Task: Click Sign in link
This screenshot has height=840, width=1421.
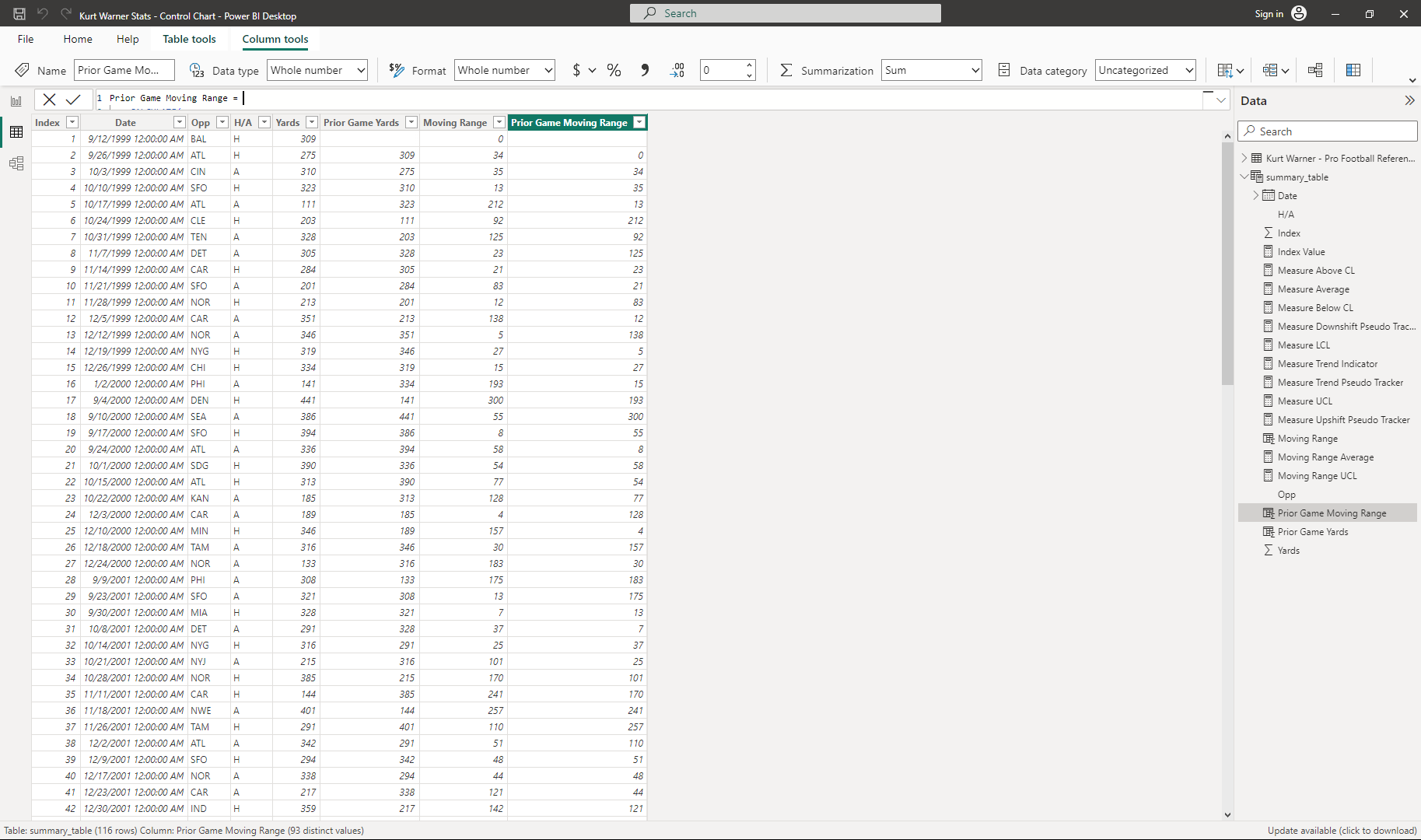Action: click(x=1269, y=13)
